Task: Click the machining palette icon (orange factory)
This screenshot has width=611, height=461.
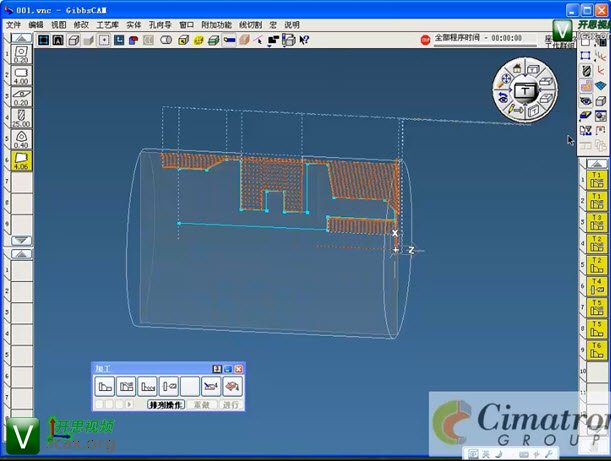Action: [x=586, y=86]
